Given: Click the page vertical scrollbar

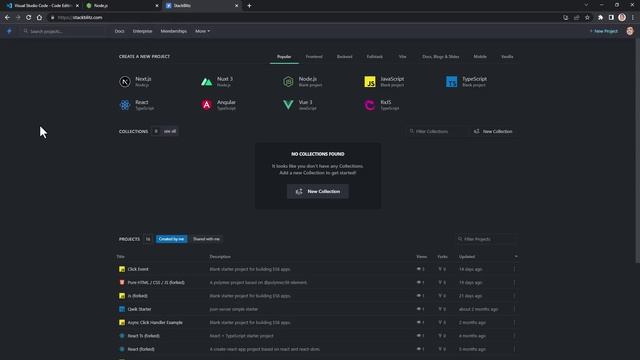Looking at the screenshot, I should pyautogui.click(x=637, y=151).
